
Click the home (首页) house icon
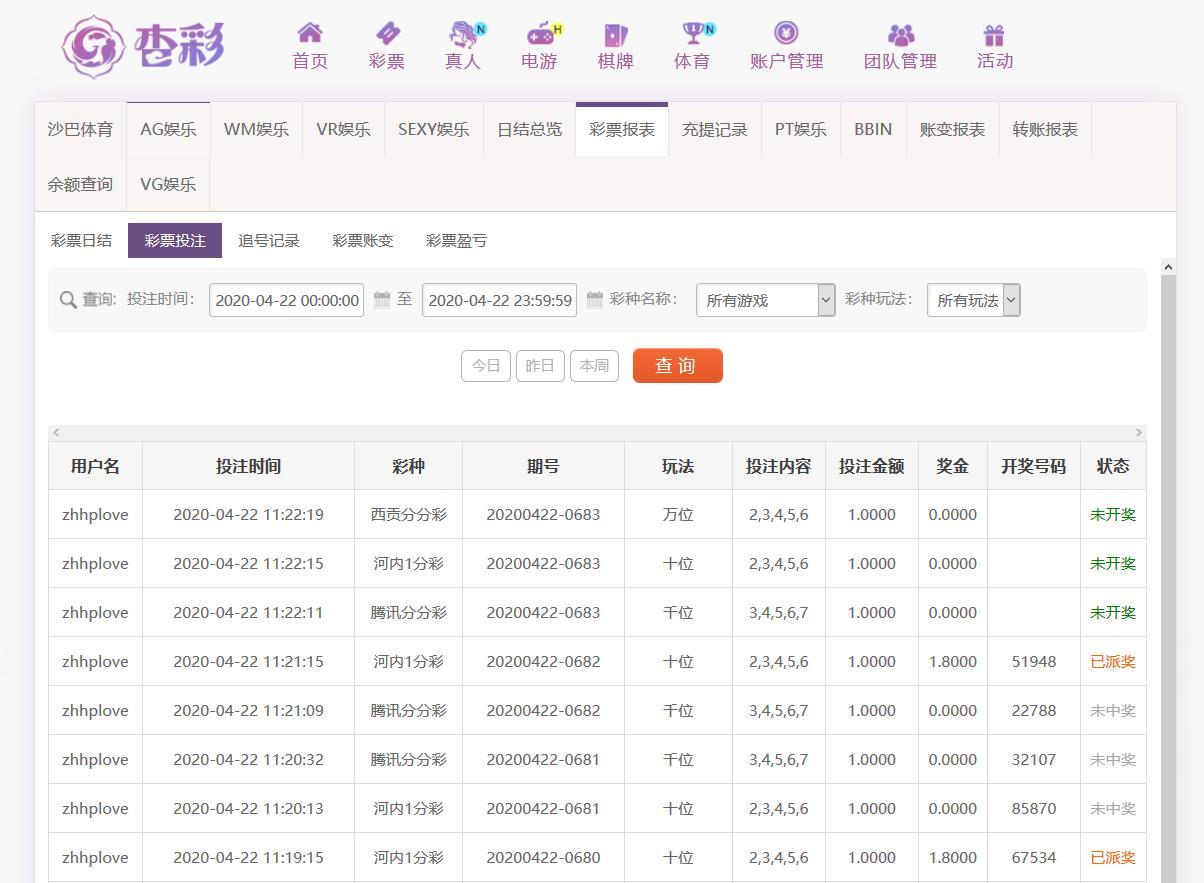[x=310, y=34]
